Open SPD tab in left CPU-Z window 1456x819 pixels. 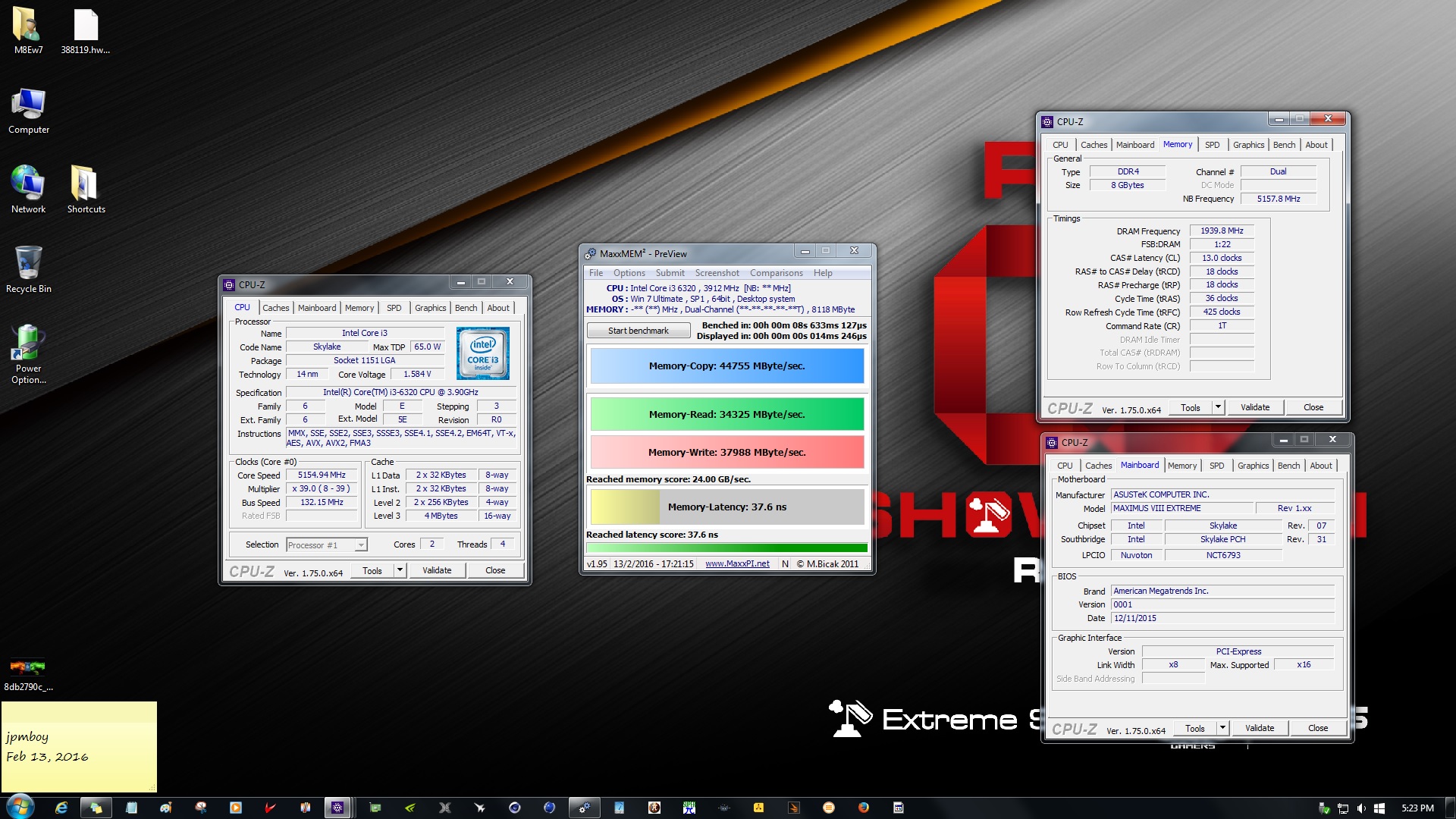(394, 308)
